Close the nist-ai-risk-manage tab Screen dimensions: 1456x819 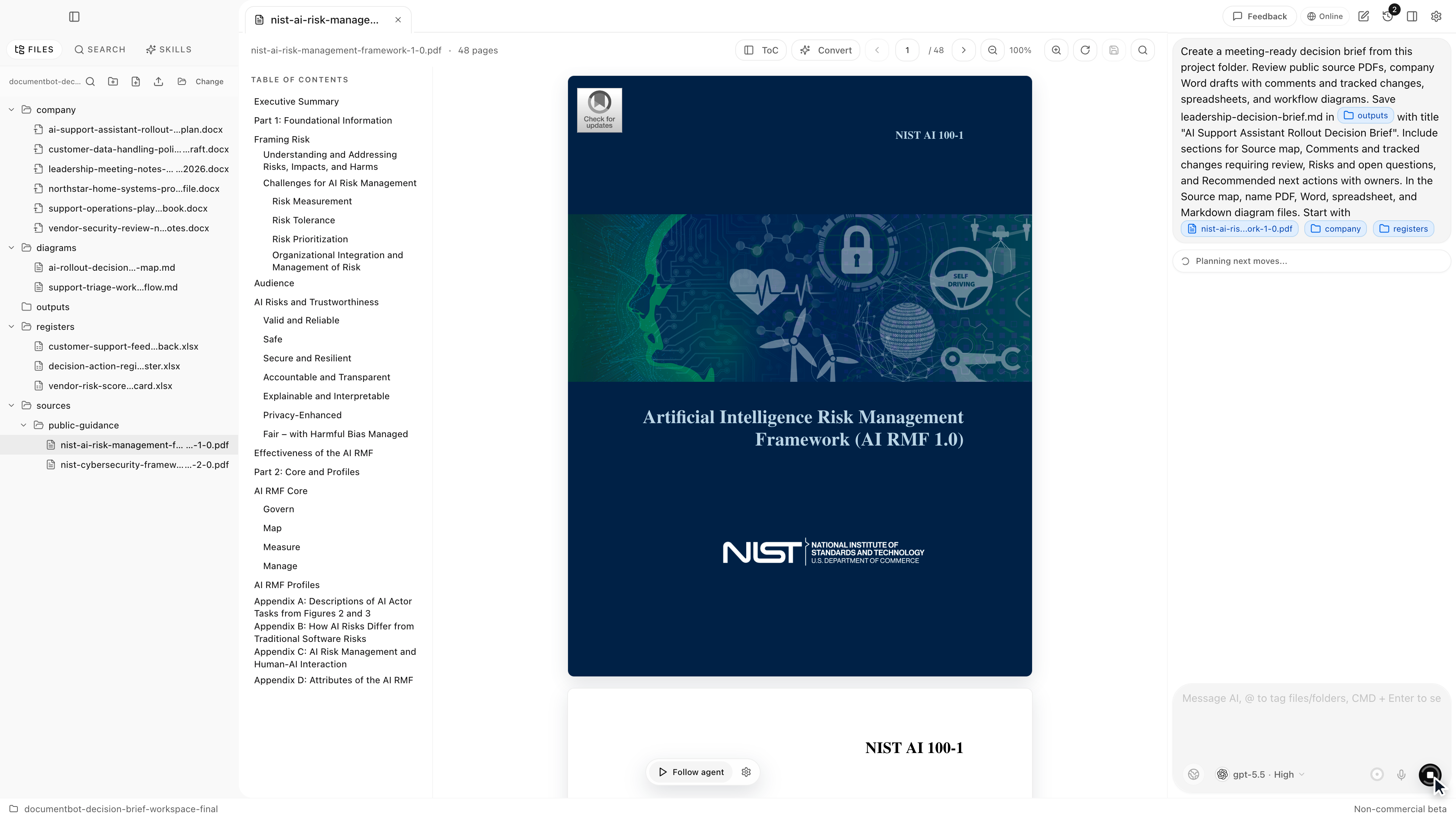[x=398, y=20]
